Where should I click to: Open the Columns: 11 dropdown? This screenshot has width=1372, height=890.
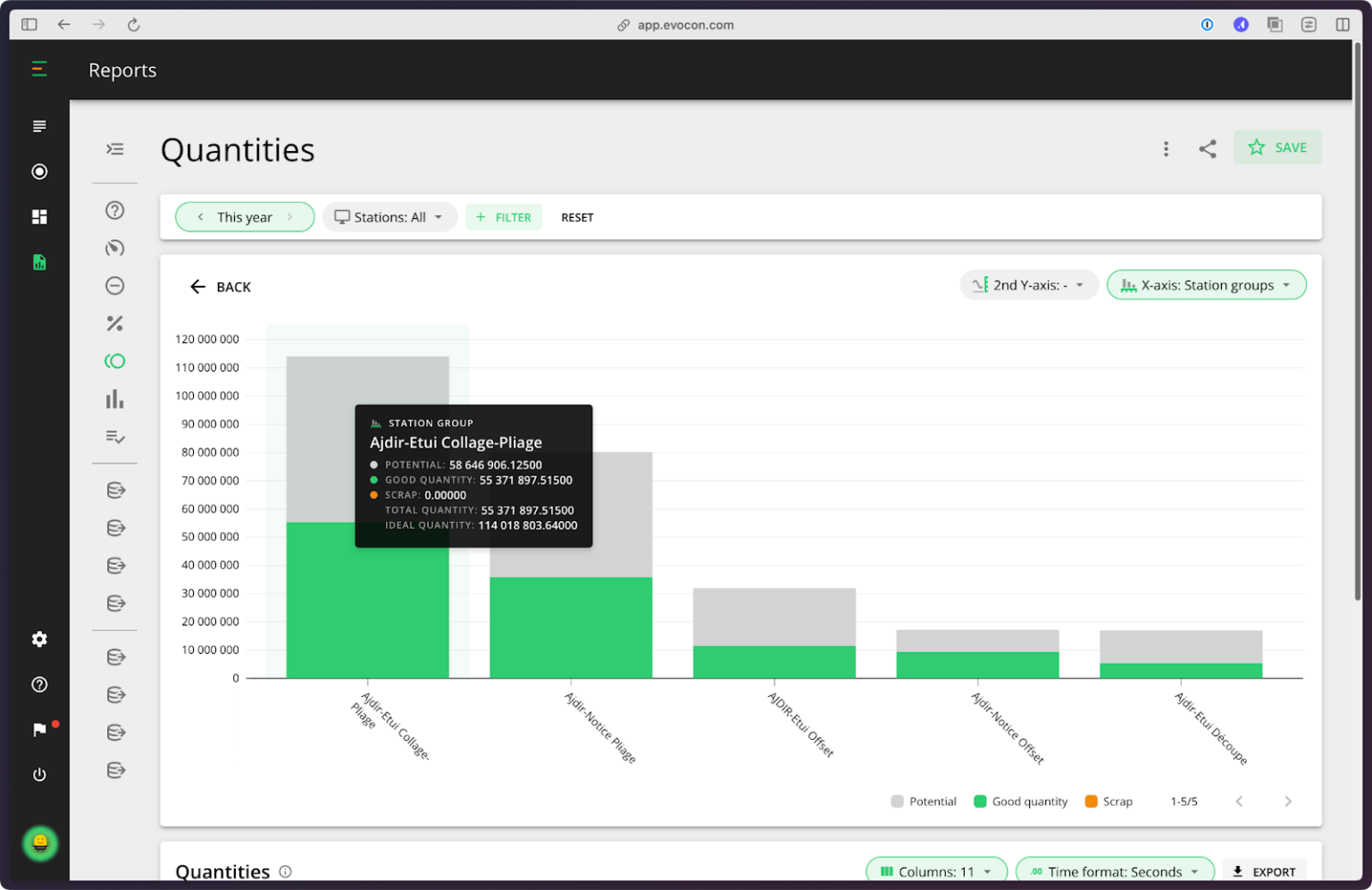(x=935, y=871)
